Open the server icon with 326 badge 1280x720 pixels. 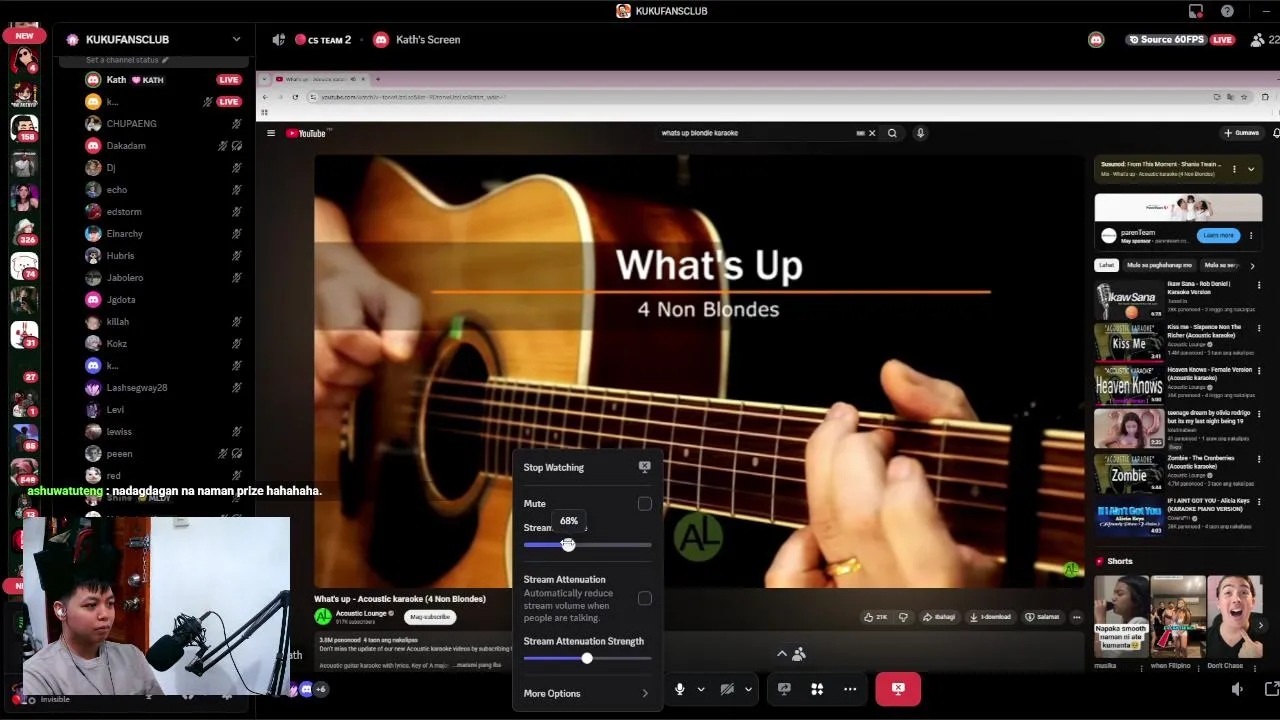pyautogui.click(x=24, y=231)
